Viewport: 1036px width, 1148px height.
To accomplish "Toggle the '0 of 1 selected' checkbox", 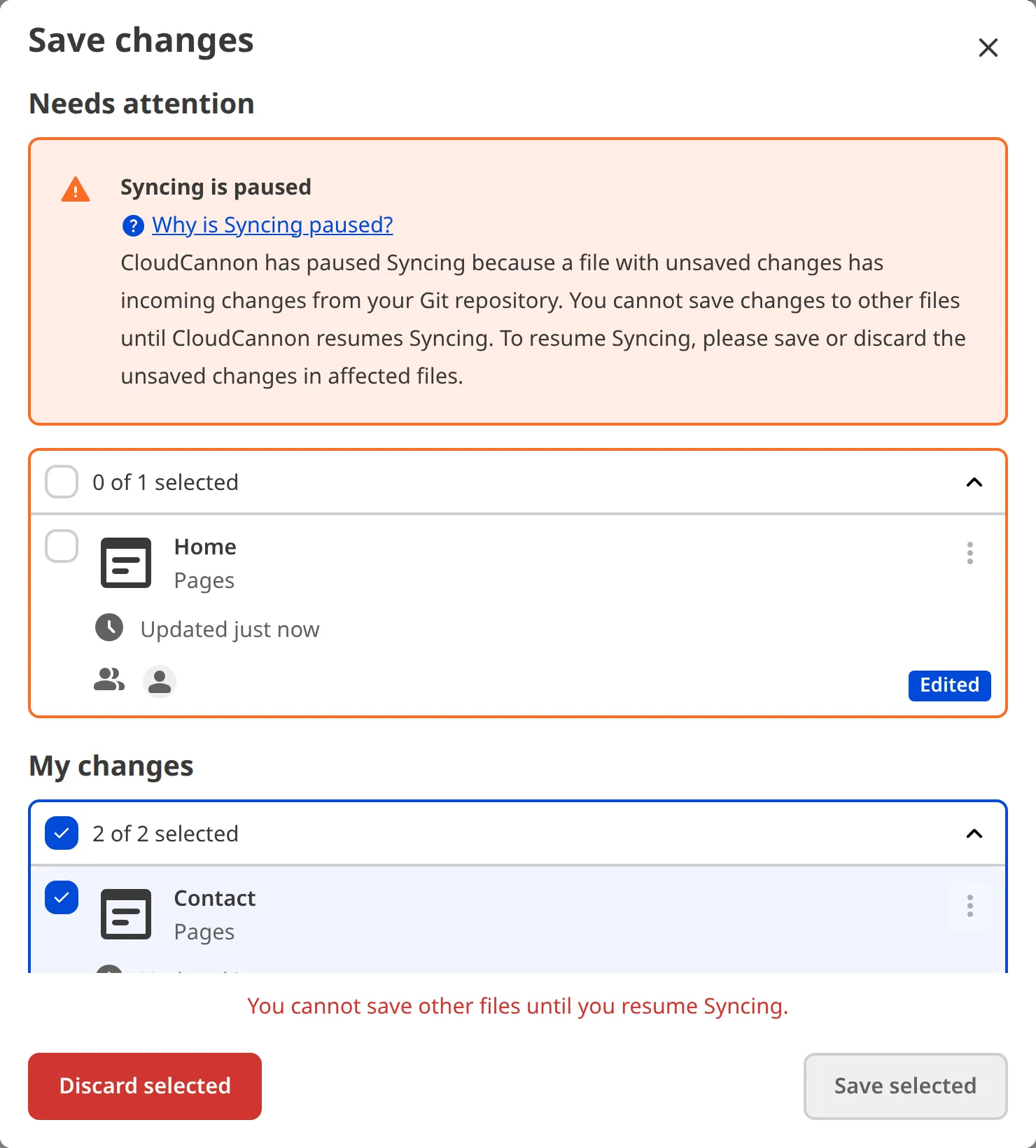I will [62, 482].
